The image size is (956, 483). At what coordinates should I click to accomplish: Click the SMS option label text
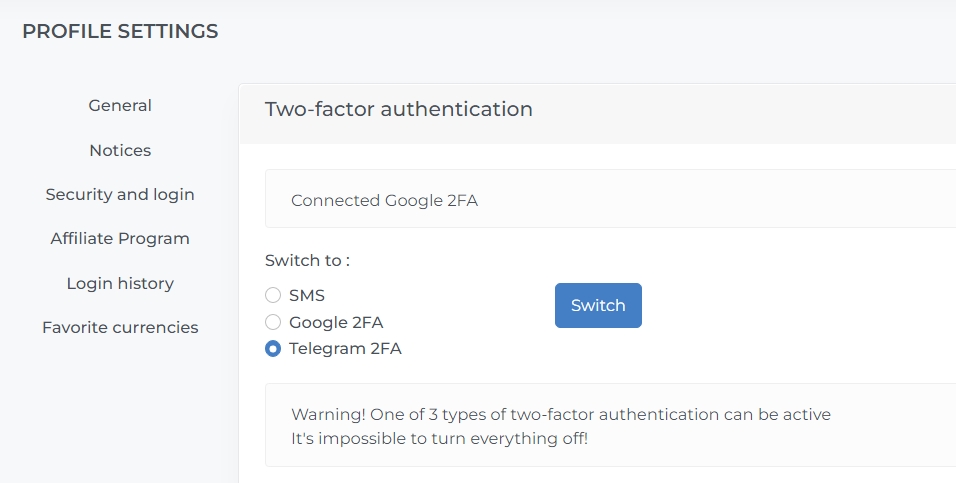coord(307,296)
